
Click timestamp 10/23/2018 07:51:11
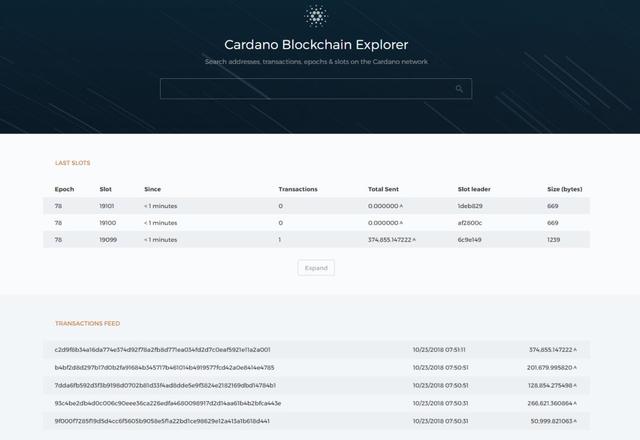pos(439,350)
